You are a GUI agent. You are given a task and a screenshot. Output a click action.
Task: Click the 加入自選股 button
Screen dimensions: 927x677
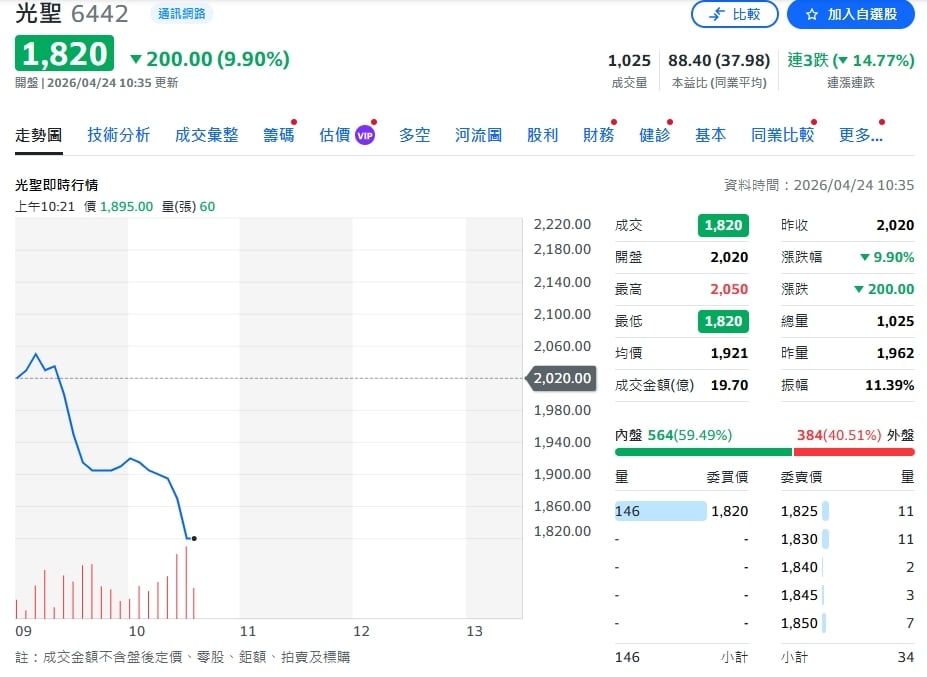point(851,15)
